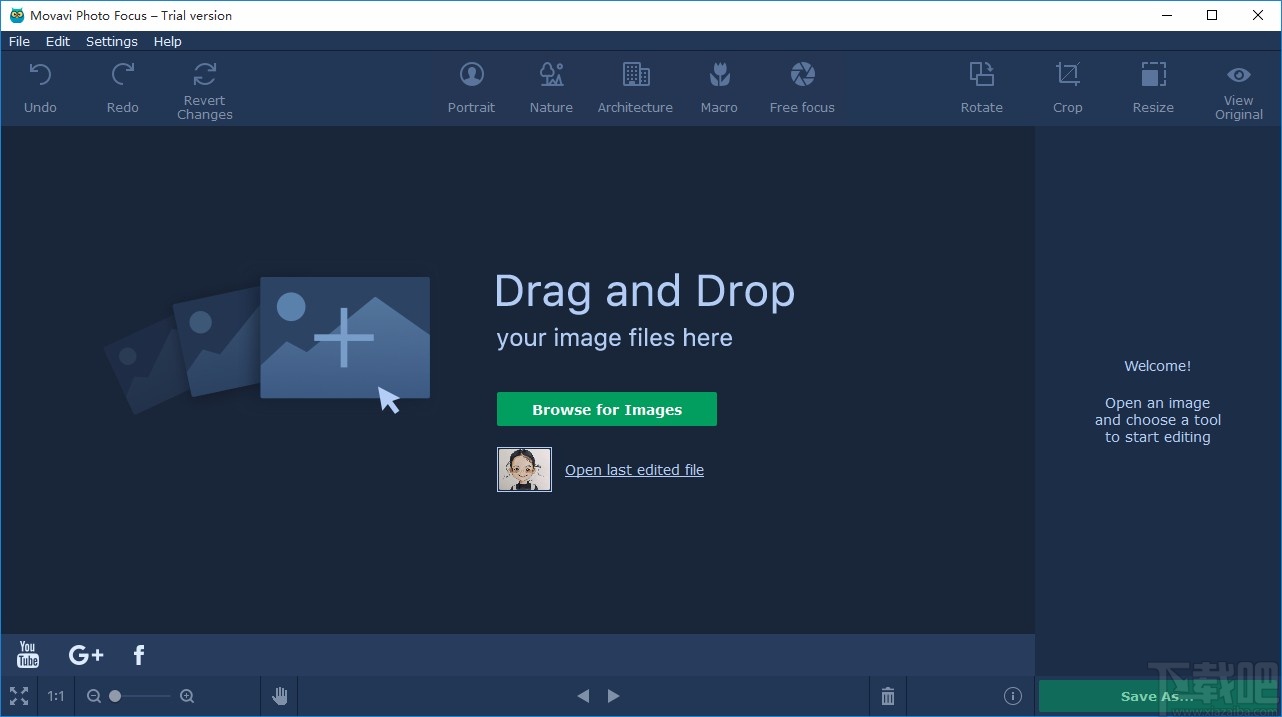
Task: Open the Crop tool
Action: (x=1067, y=86)
